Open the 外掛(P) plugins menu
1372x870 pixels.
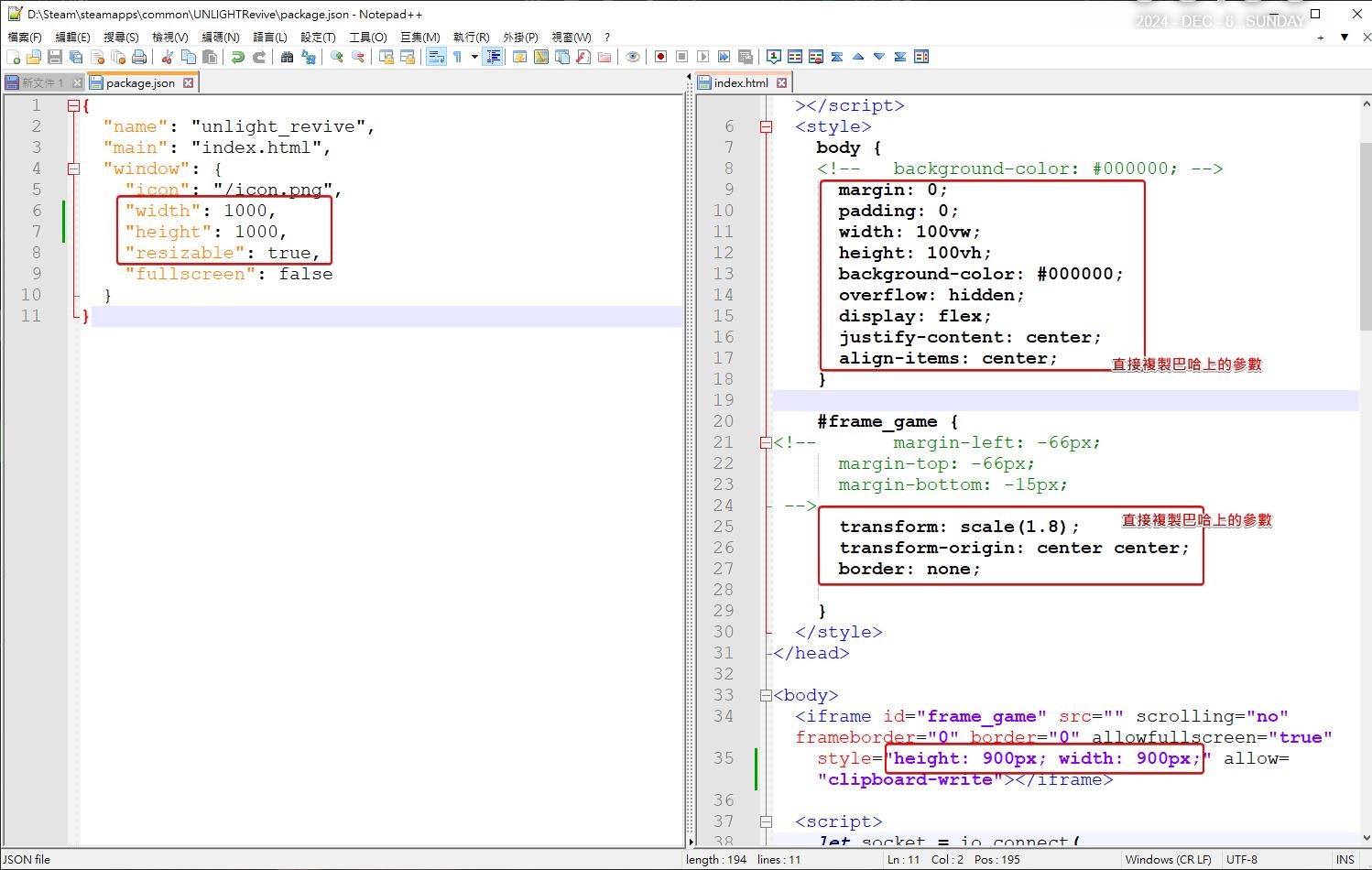point(520,38)
